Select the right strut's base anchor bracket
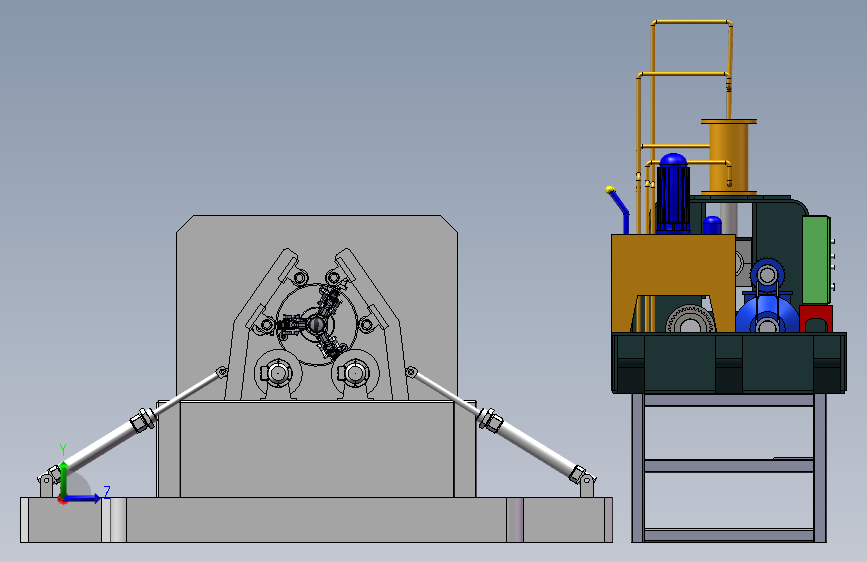This screenshot has height=562, width=867. 586,486
